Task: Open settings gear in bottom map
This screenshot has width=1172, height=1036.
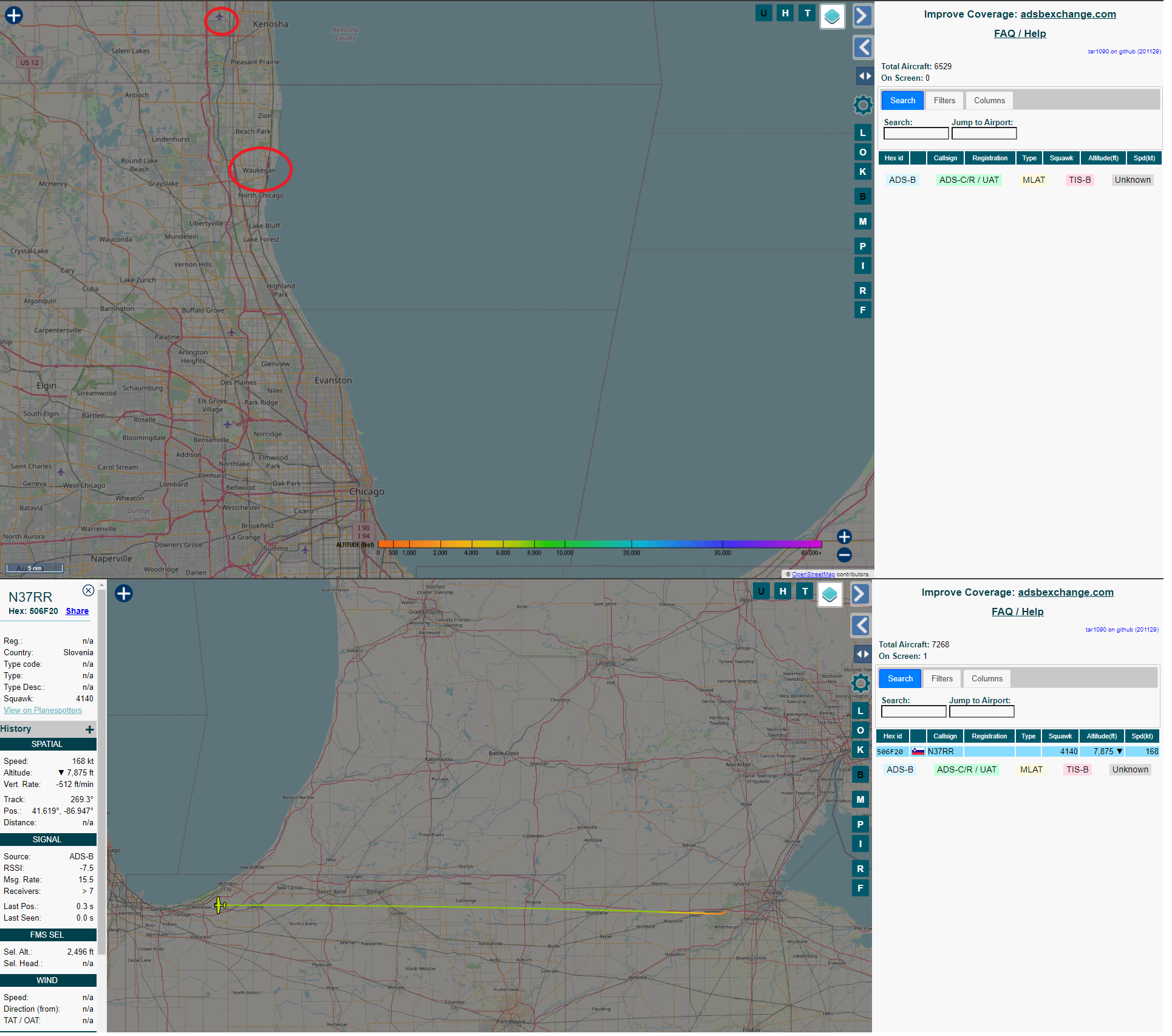Action: [860, 684]
